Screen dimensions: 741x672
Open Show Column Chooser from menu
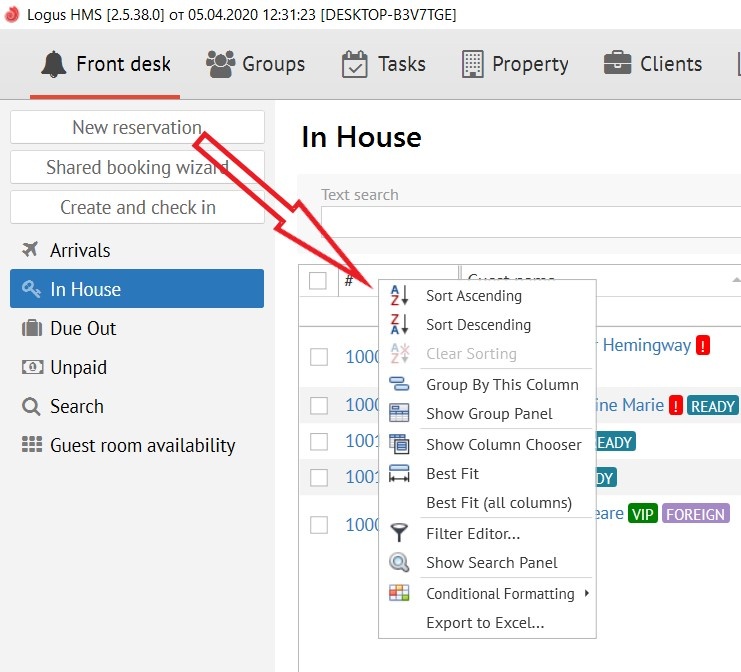click(487, 444)
